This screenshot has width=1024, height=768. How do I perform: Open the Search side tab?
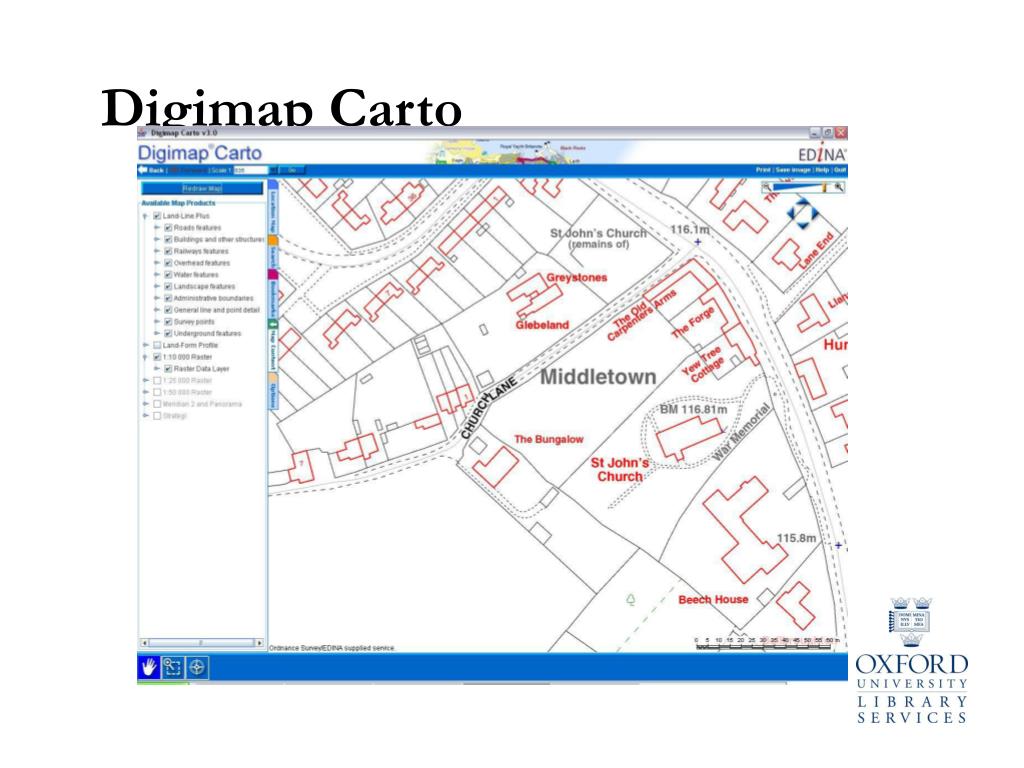pyautogui.click(x=273, y=252)
